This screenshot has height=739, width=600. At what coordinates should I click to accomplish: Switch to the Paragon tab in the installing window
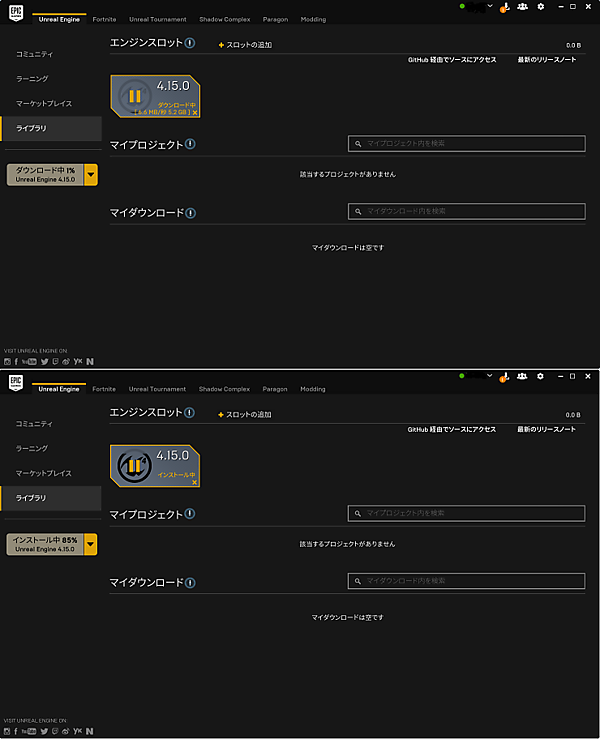pos(275,389)
